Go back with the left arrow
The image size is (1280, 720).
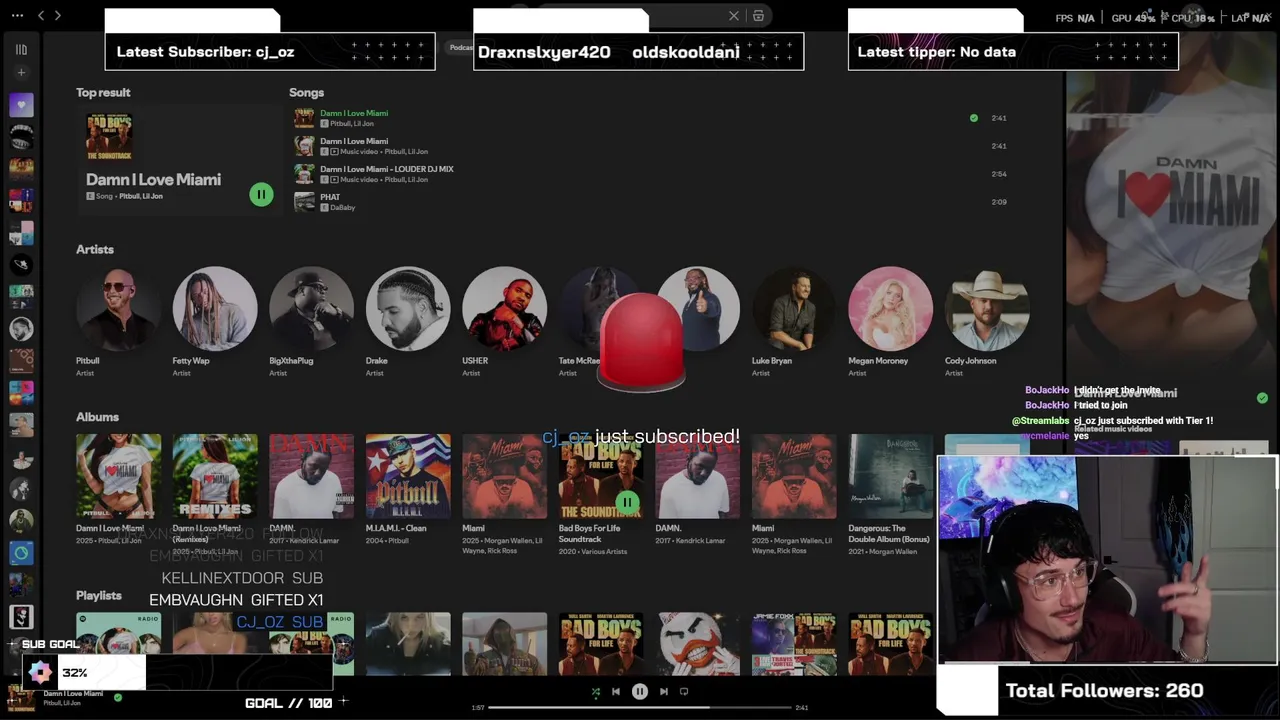tap(40, 15)
